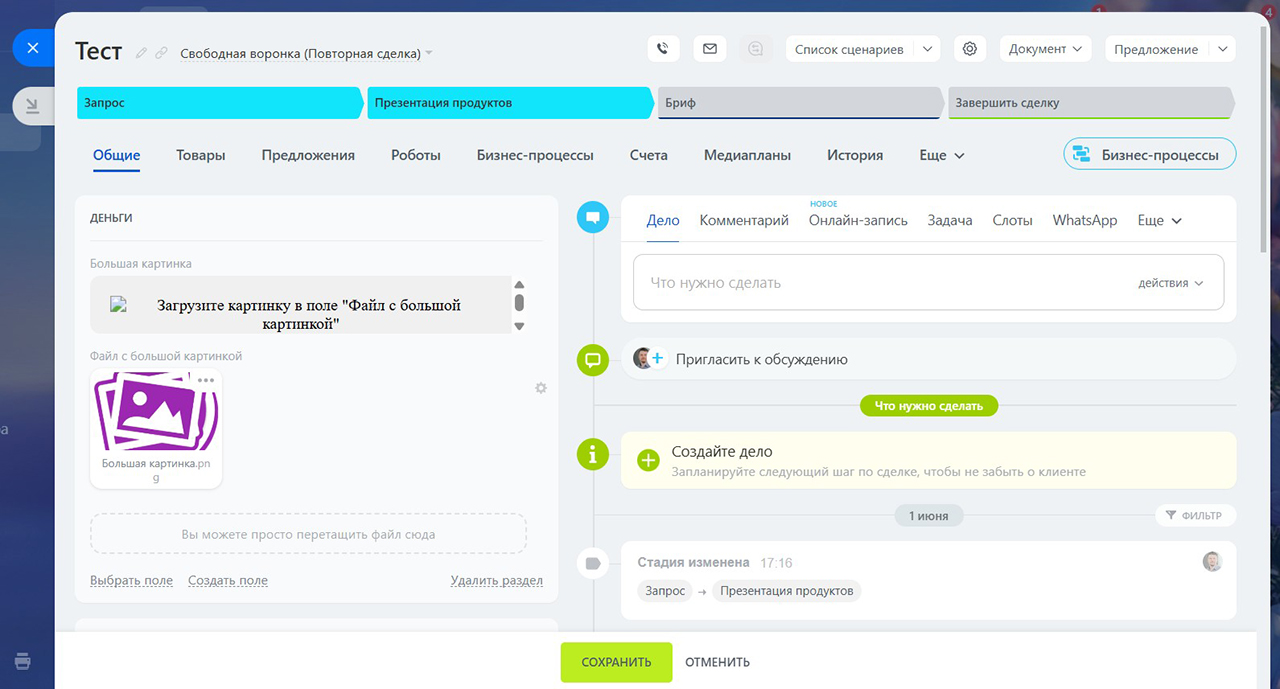The width and height of the screenshot is (1280, 689).
Task: Open three-dot menu on image thumbnail
Action: coord(206,380)
